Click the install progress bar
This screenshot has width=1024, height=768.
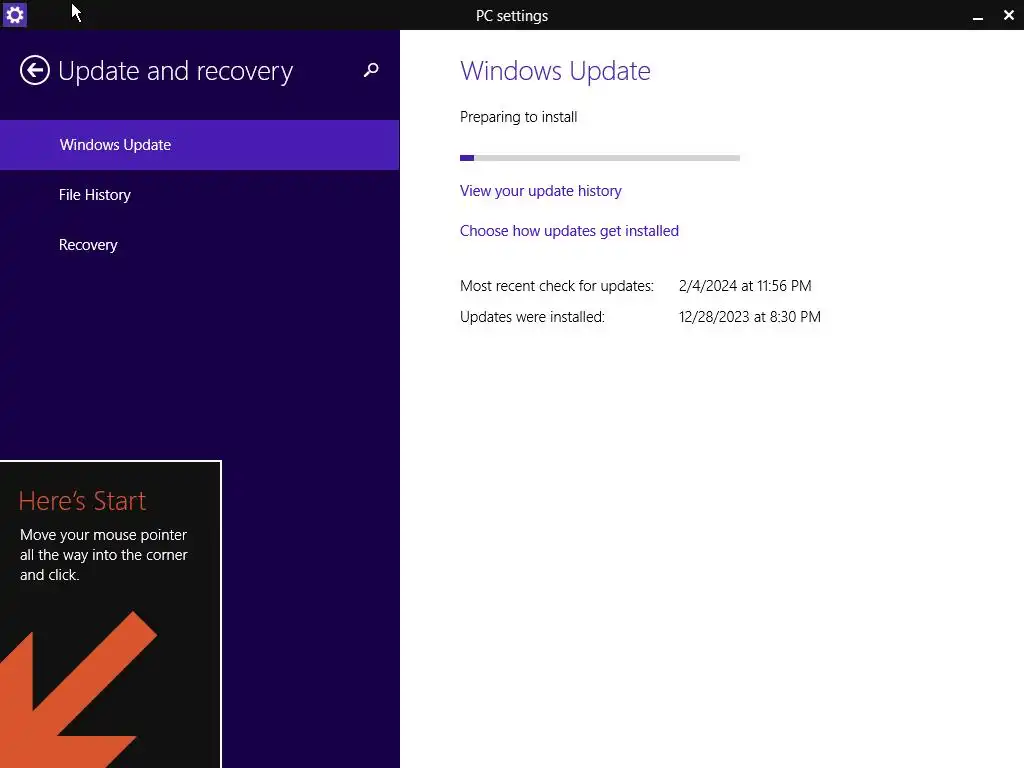tap(600, 158)
